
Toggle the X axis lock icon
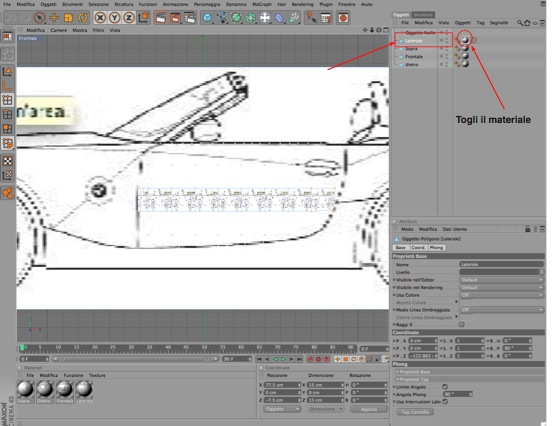tap(101, 17)
